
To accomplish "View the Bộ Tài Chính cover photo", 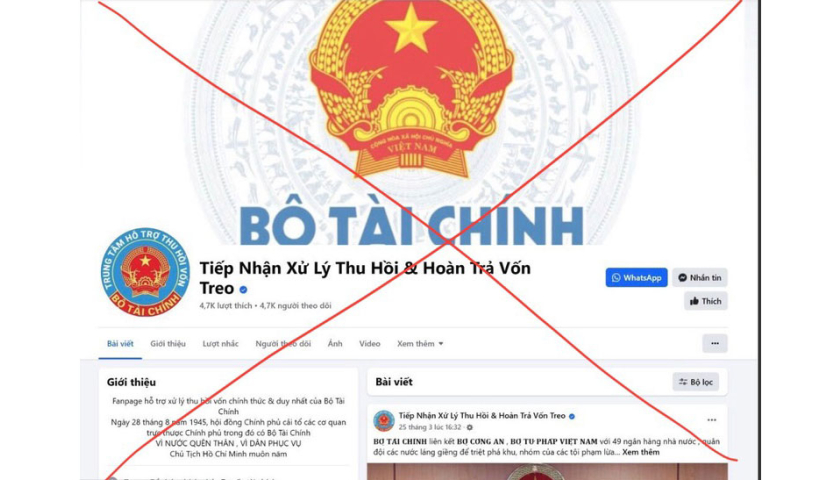I will (411, 122).
